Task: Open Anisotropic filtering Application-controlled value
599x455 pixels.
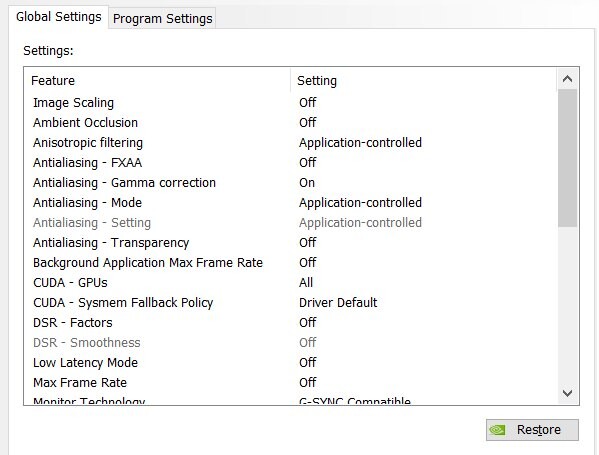Action: tap(360, 142)
